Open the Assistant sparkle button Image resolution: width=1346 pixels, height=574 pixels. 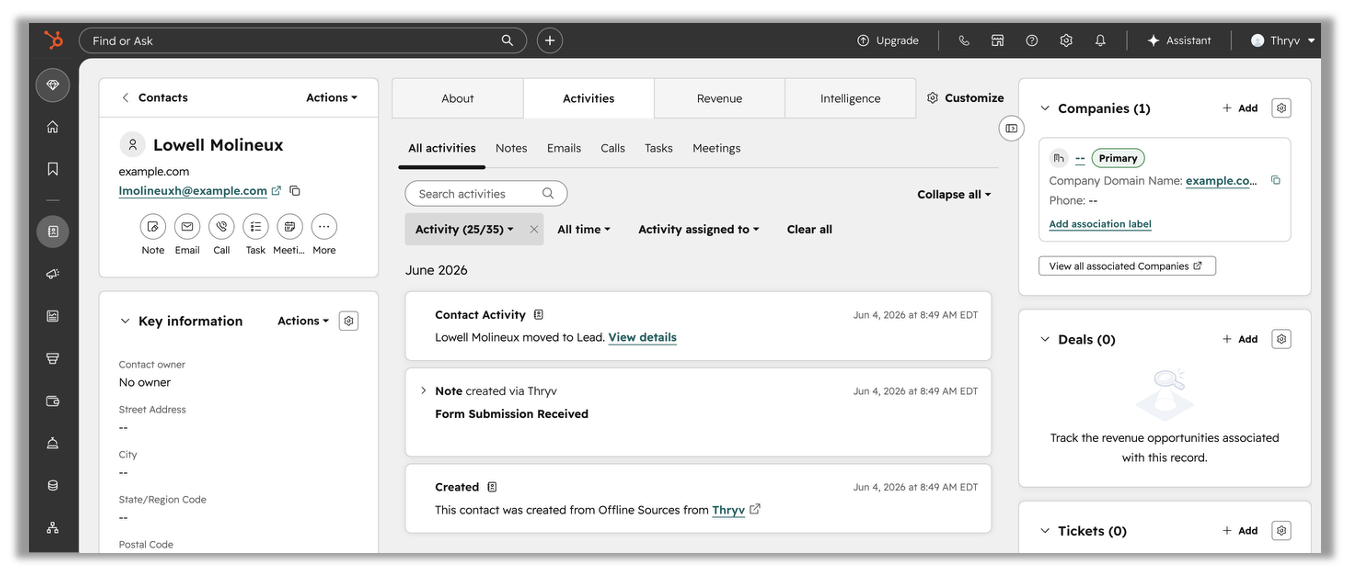1179,41
